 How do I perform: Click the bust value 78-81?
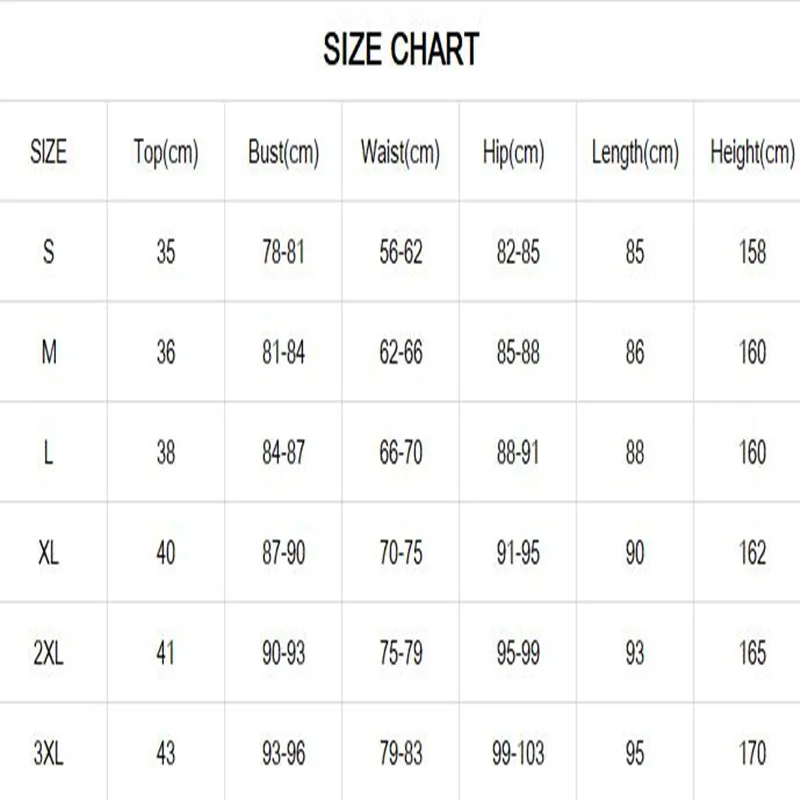tap(283, 252)
